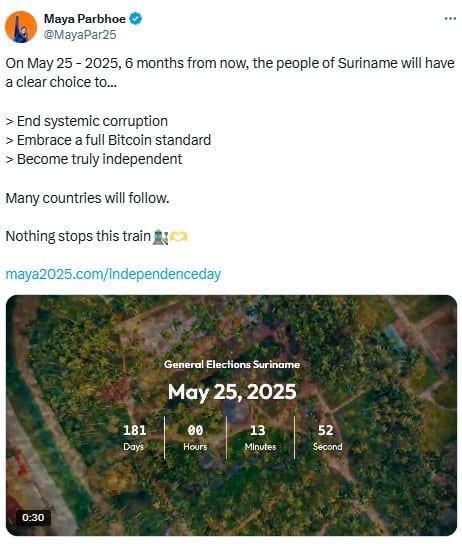
Task: Click the 52 Second countdown counter
Action: 327,438
